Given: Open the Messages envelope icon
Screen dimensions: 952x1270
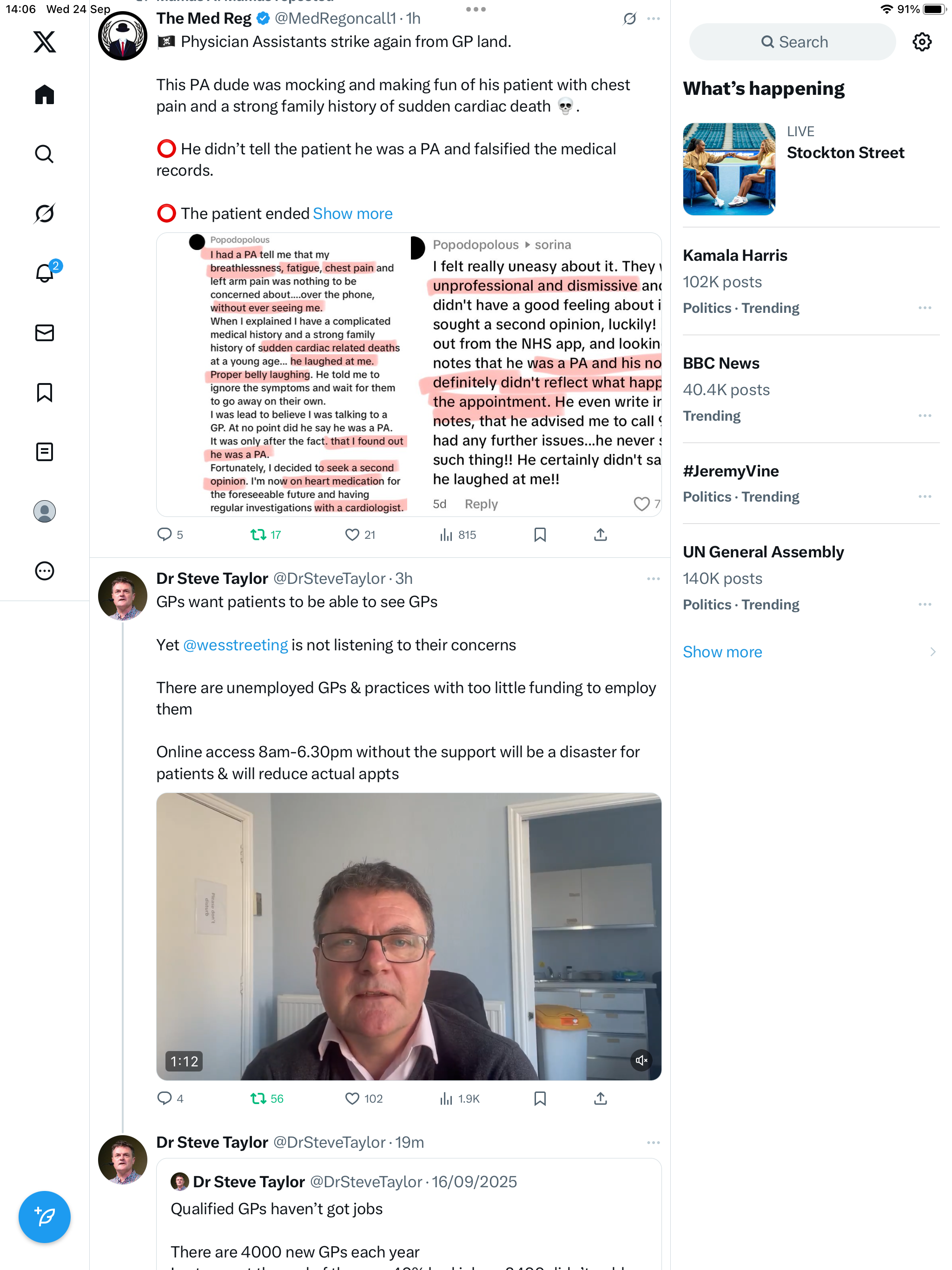Looking at the screenshot, I should [x=44, y=333].
